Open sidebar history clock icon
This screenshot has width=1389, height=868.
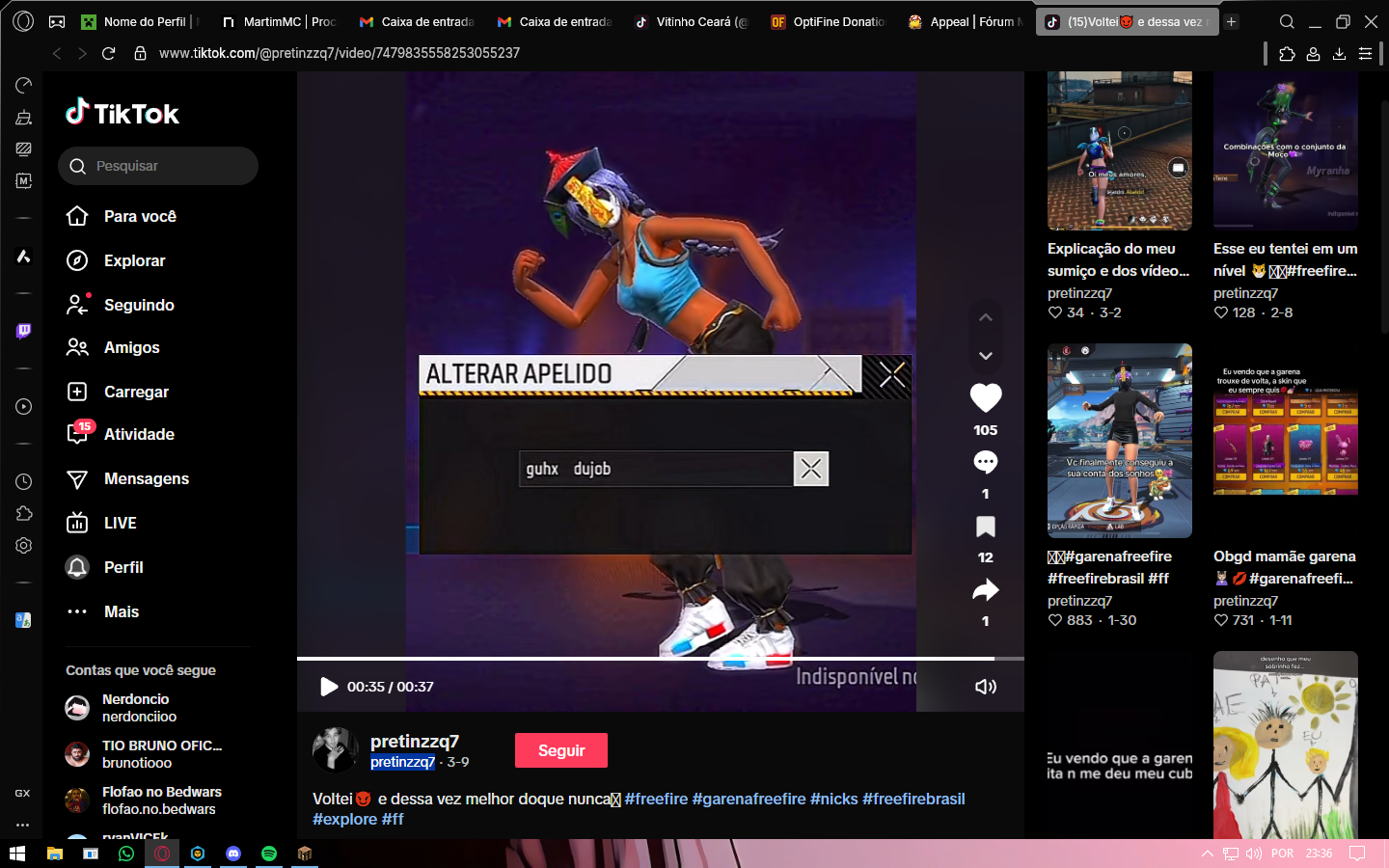click(x=24, y=481)
